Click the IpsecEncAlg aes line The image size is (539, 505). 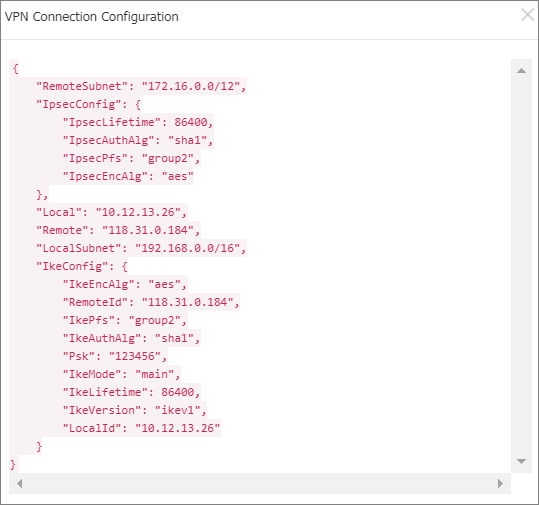click(x=128, y=176)
